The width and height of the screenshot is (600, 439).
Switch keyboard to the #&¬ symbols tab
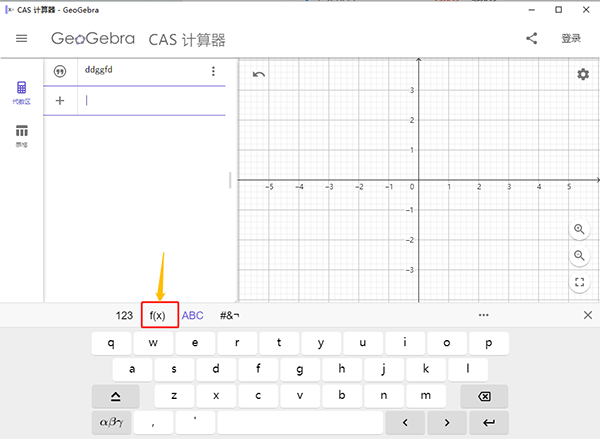230,315
